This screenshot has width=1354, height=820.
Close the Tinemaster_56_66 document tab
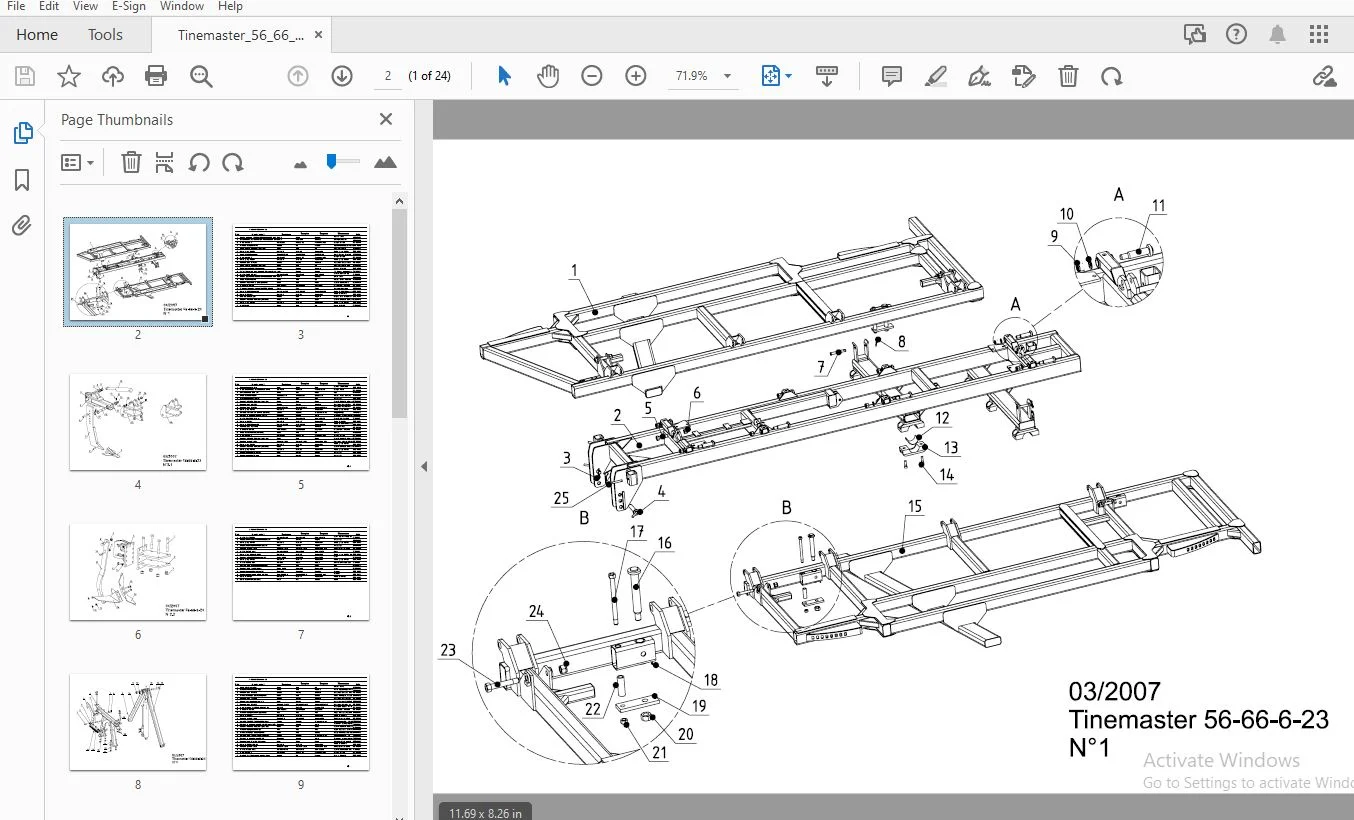click(x=319, y=35)
